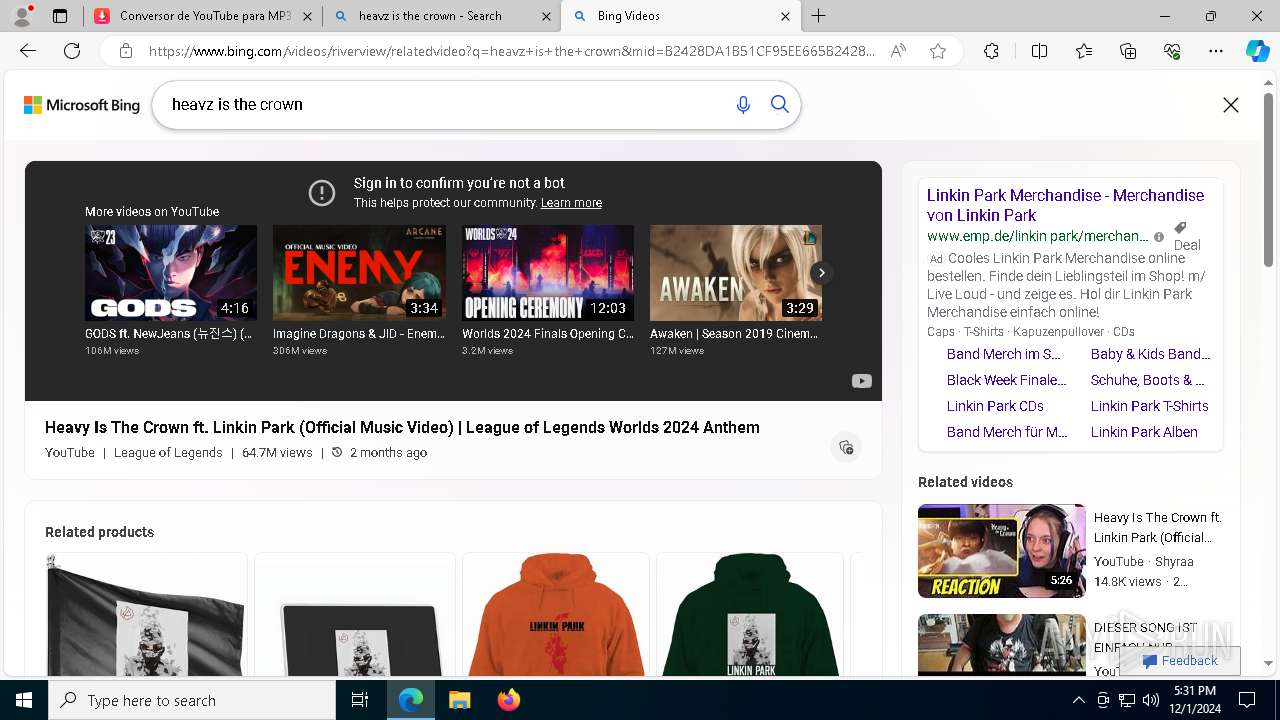Open Baby & Kids Band... sublink
1280x720 pixels.
click(x=1150, y=354)
